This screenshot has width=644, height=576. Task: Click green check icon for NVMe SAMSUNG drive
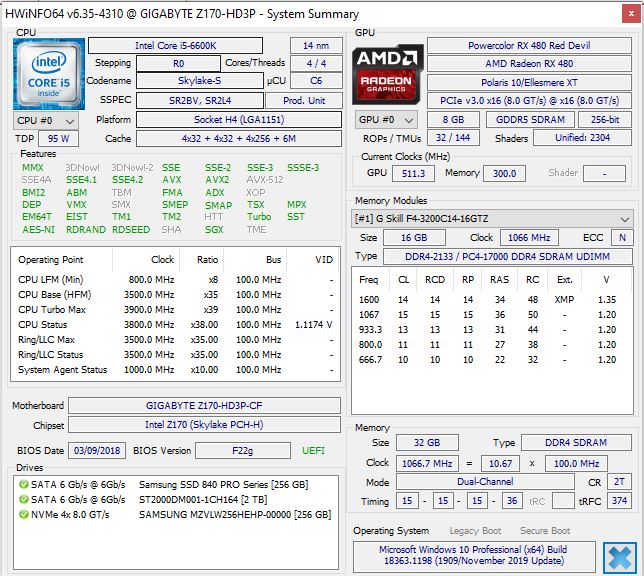(x=24, y=514)
